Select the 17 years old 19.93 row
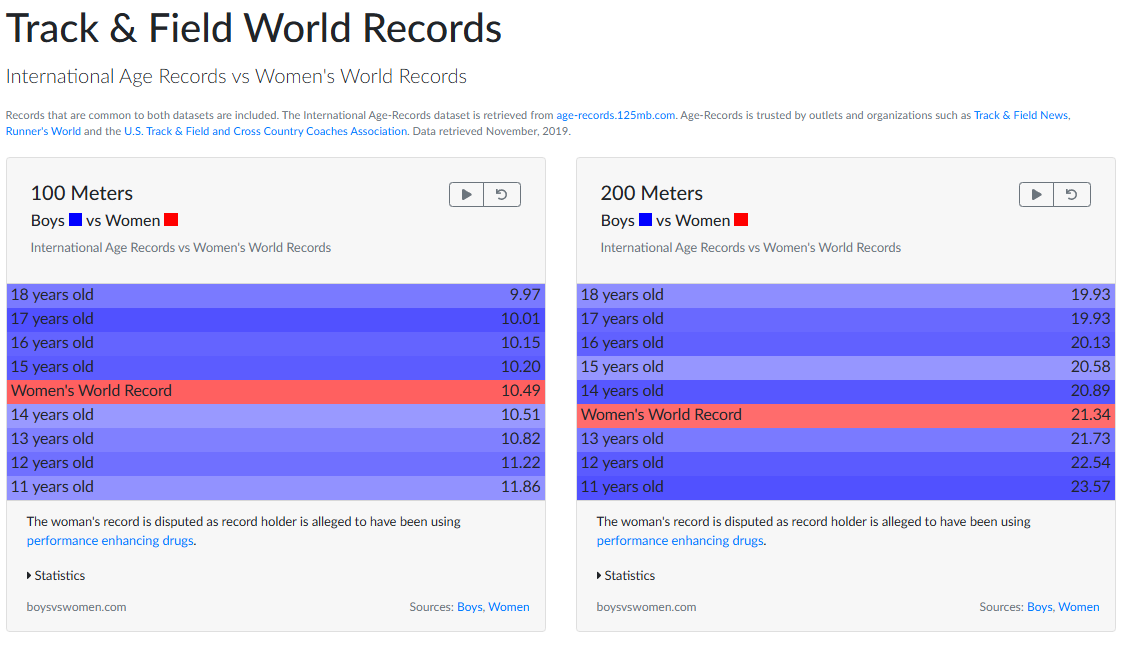The height and width of the screenshot is (647, 1134). tap(845, 319)
